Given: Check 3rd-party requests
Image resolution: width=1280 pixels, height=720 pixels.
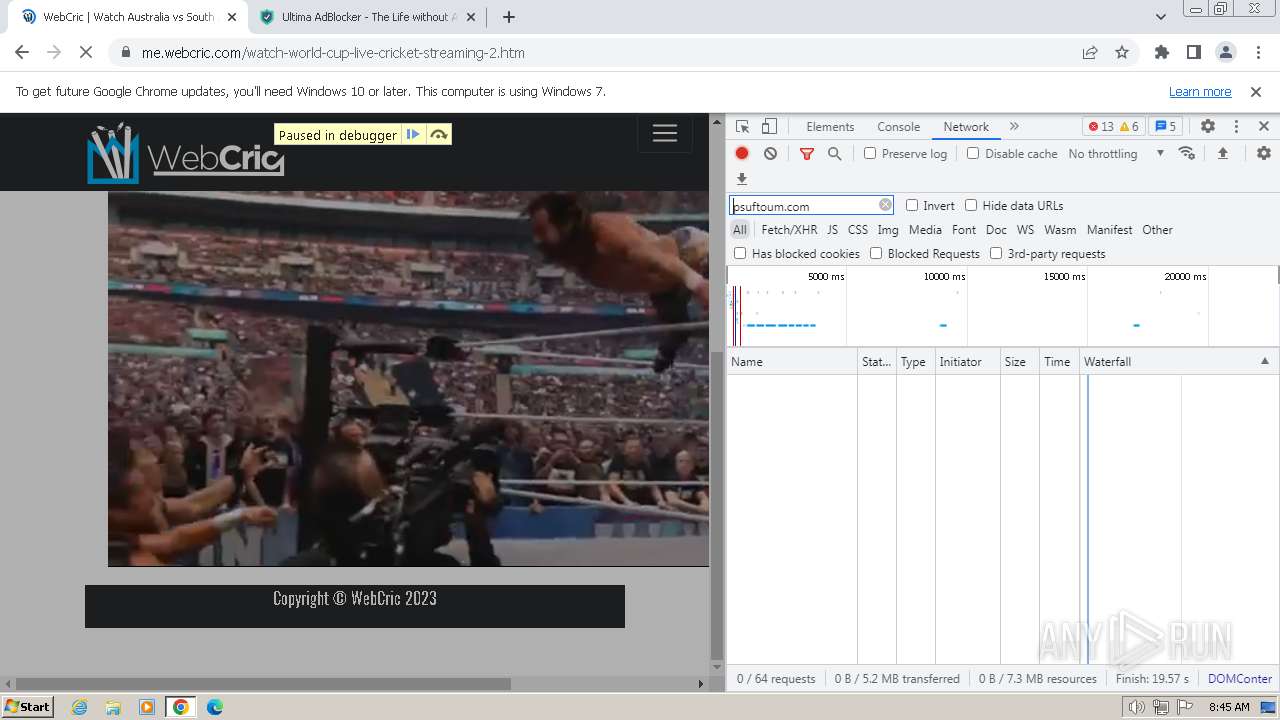Looking at the screenshot, I should pos(996,253).
